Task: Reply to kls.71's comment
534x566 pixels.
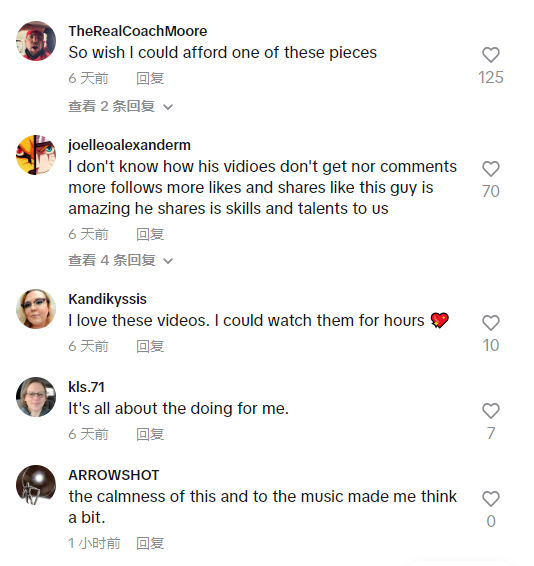Action: pyautogui.click(x=150, y=435)
